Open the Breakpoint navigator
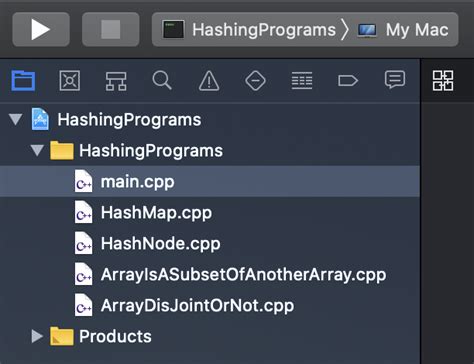Screen dimensions: 474x364 348,81
